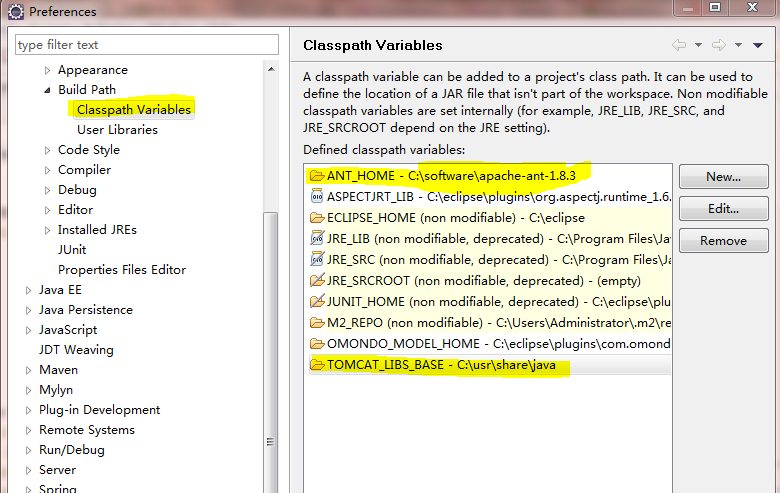Select the TOMCAT_LIBS_BASE variable row
Viewport: 780px width, 493px height.
pos(489,365)
